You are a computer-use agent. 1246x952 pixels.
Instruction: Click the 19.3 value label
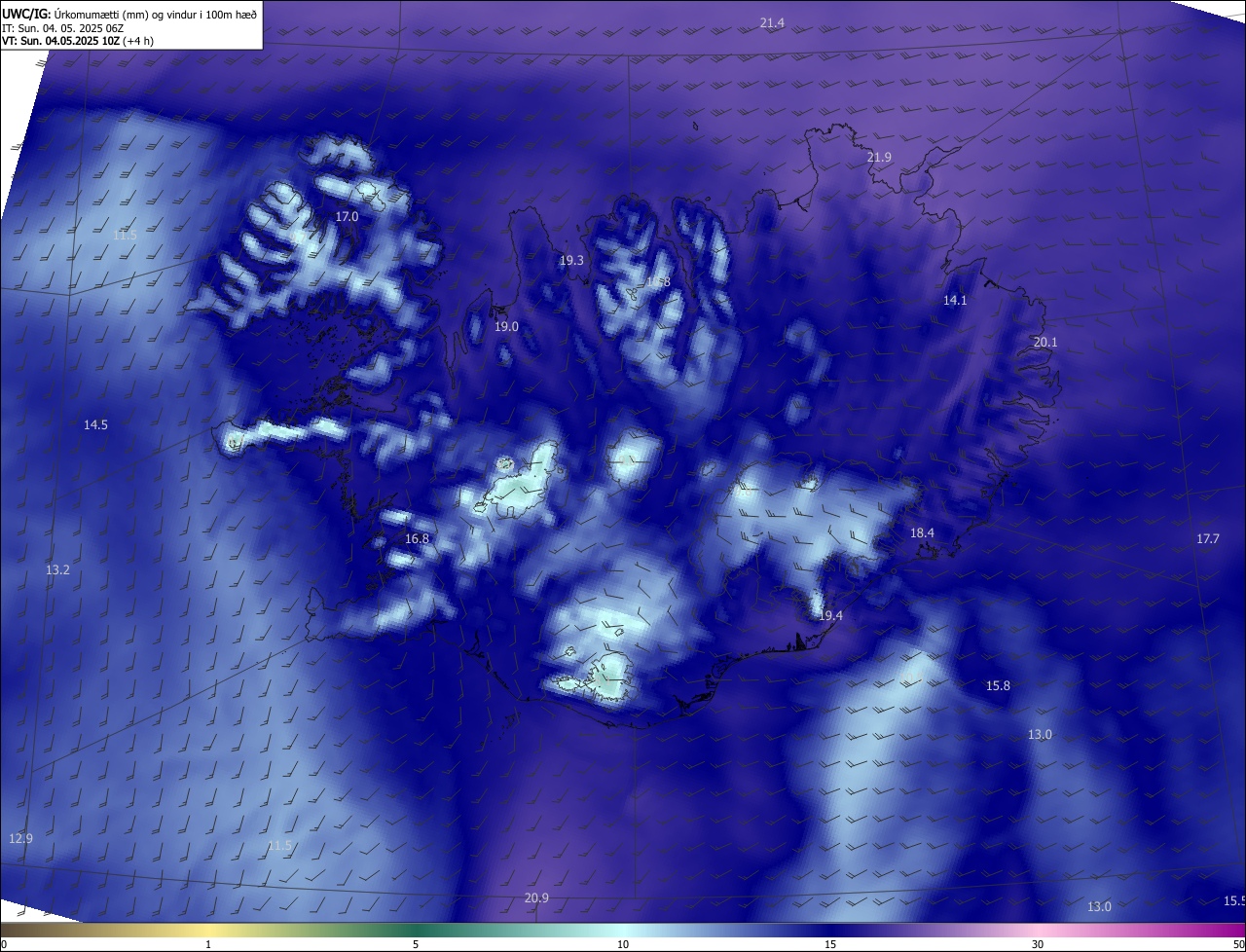[x=571, y=260]
